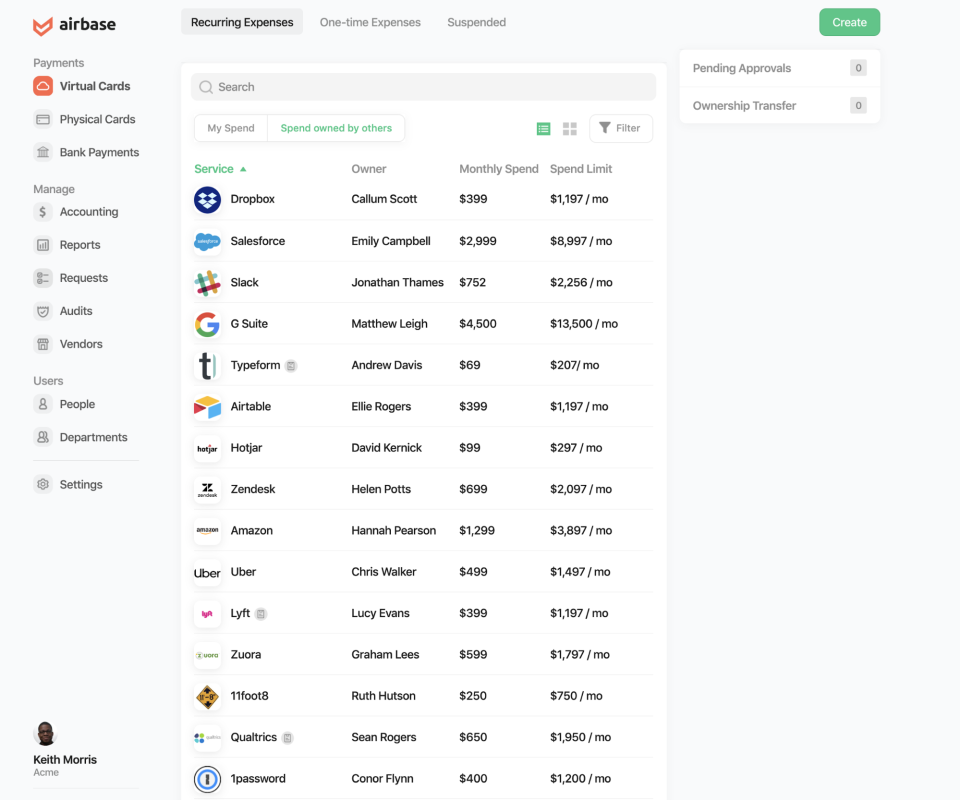Click the Typeform logo icon
Viewport: 960px width, 800px height.
tap(208, 365)
